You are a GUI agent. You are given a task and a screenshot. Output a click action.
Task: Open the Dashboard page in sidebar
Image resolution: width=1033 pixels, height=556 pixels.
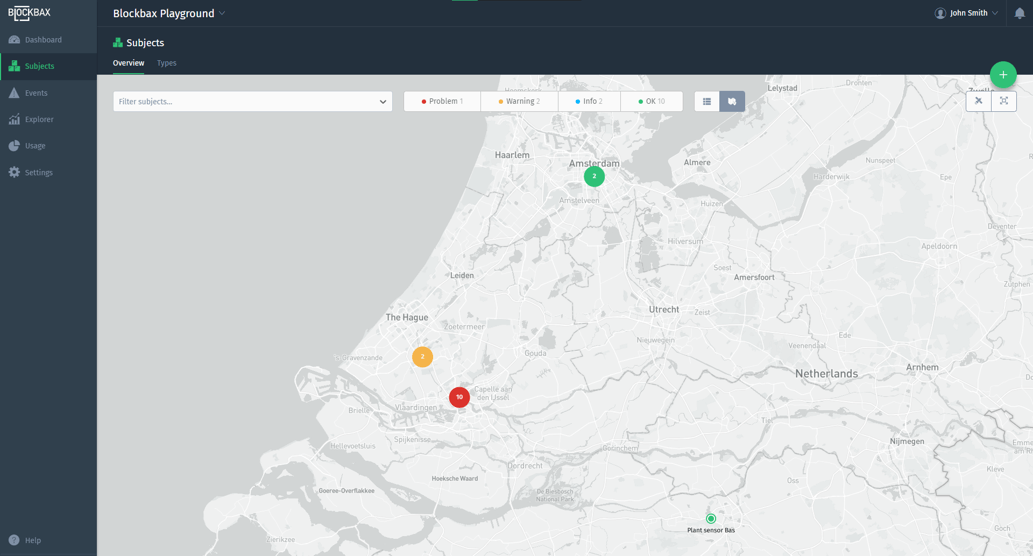click(x=42, y=40)
